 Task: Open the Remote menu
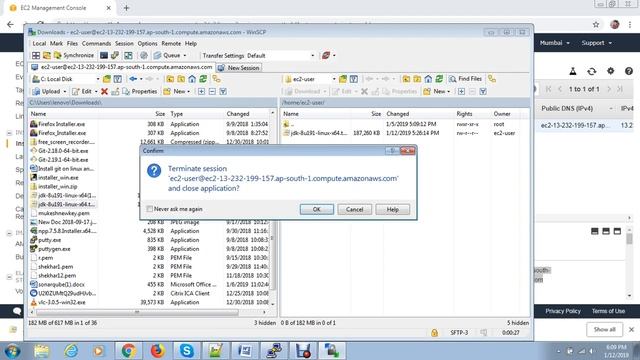coord(171,43)
